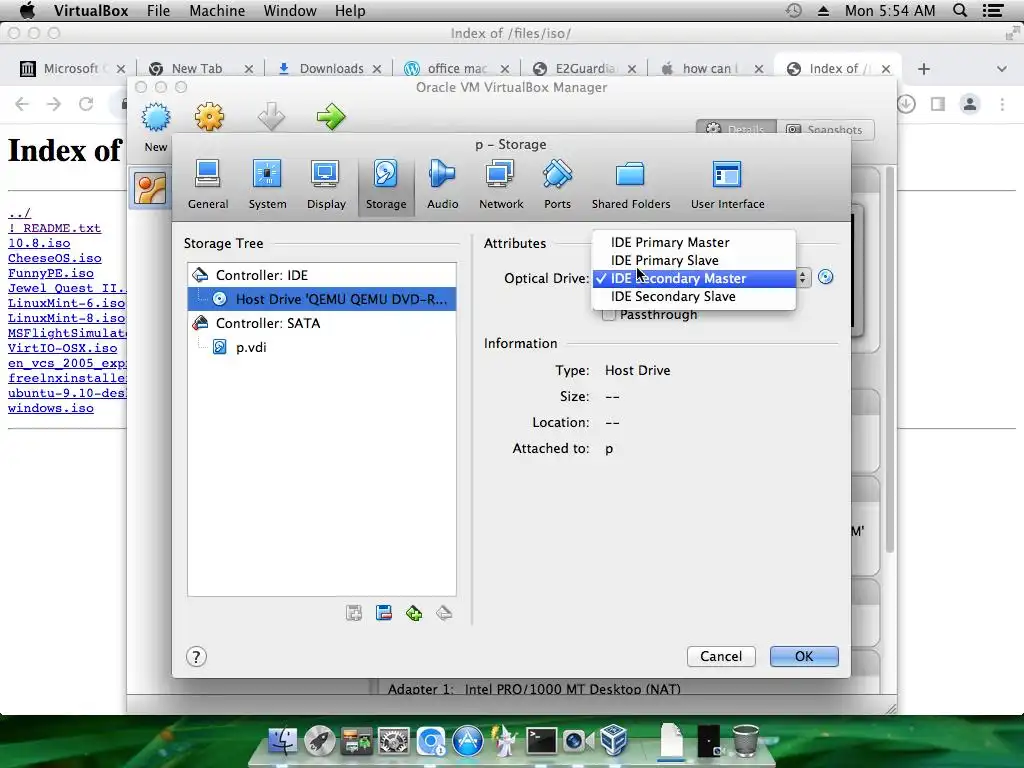Click the Optical Drive dropdown arrows
This screenshot has height=768, width=1024.
803,278
